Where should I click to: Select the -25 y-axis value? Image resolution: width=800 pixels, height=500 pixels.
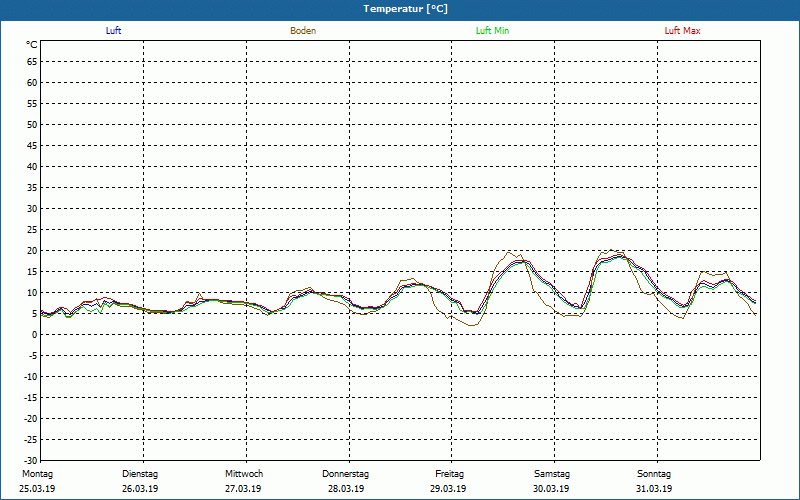click(31, 439)
